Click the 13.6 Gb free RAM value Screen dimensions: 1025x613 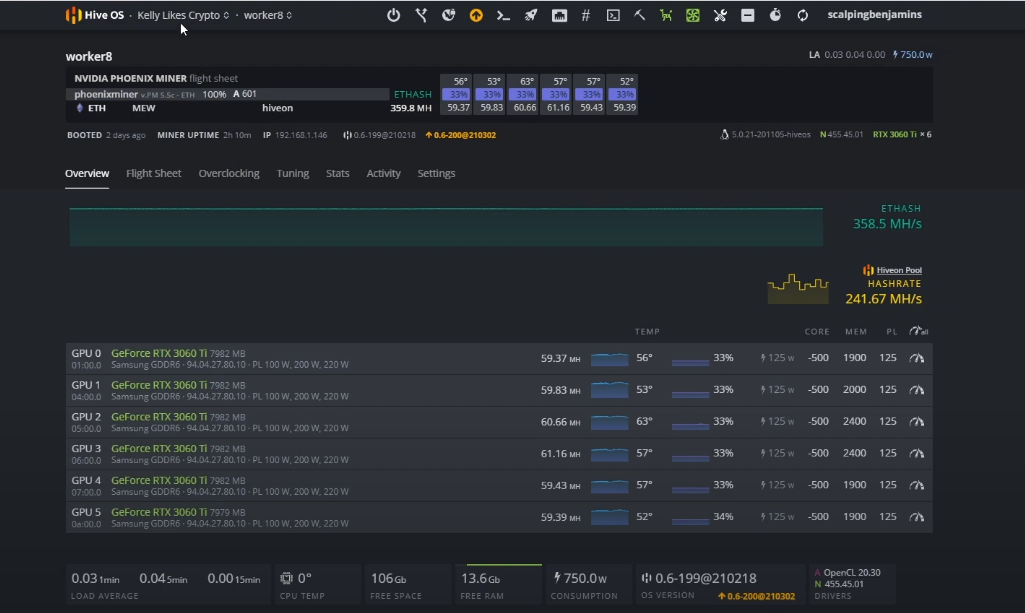480,578
